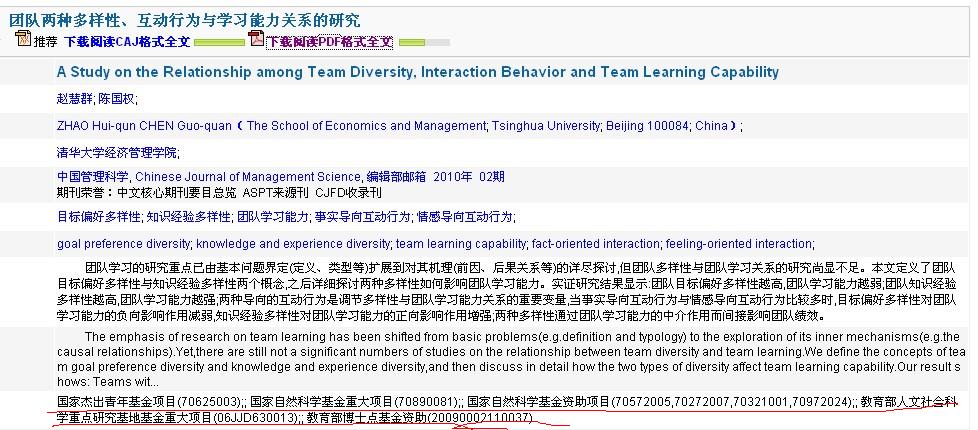Click the 编辑部邮箱 link
Image resolution: width=978 pixels, height=430 pixels.
click(396, 177)
